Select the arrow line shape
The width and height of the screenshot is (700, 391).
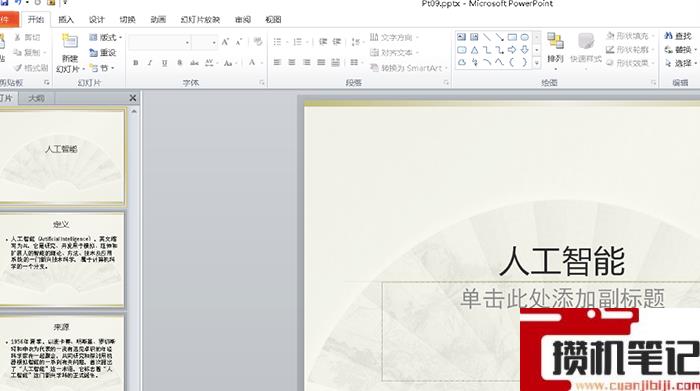[x=500, y=37]
